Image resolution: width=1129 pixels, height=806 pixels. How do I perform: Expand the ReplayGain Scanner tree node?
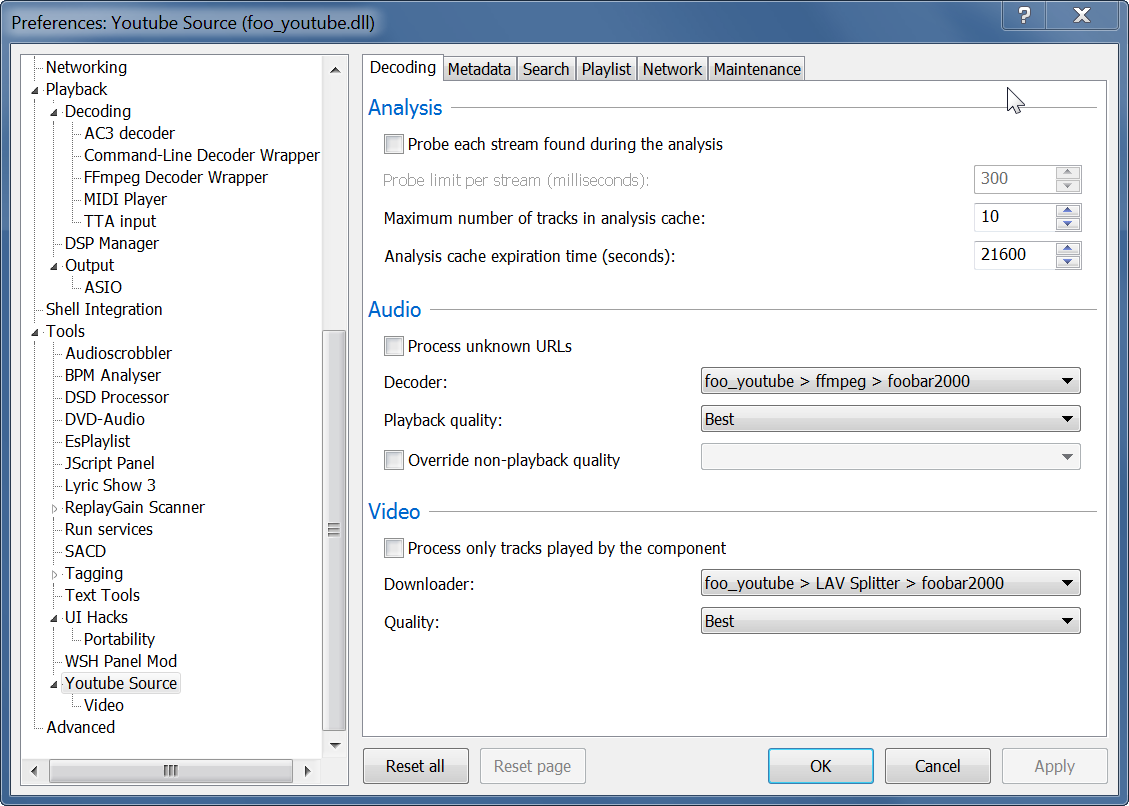pyautogui.click(x=54, y=508)
